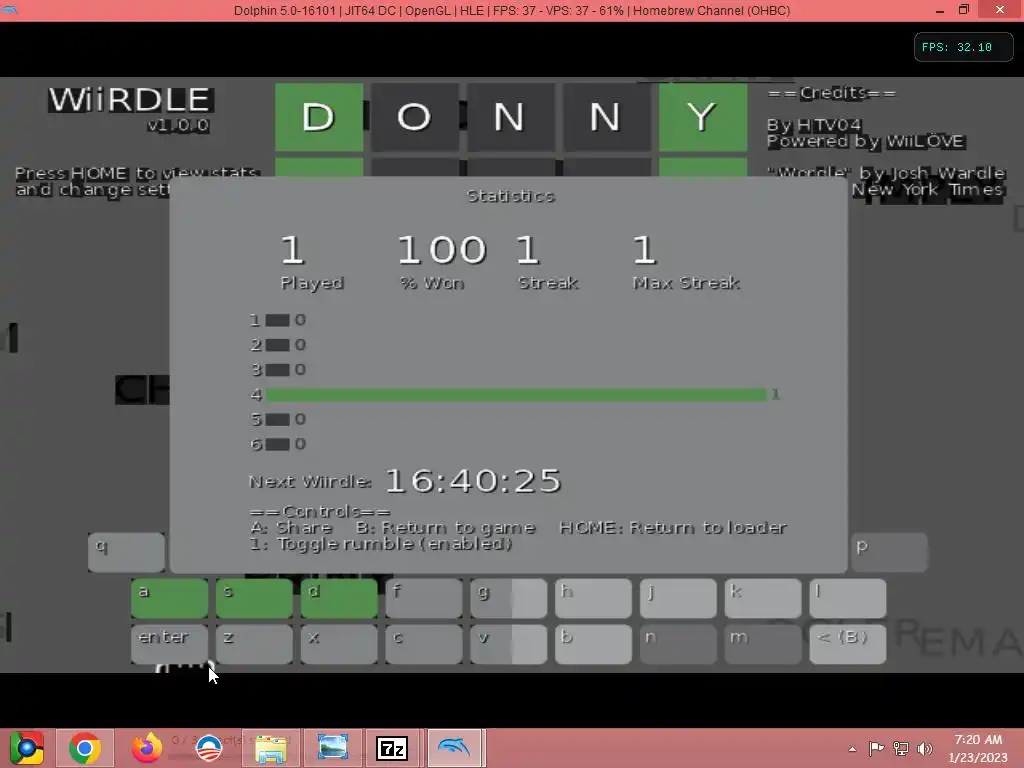Open the taskbar app with the blue, red and white circle icon
Screen dimensions: 1024x768
(x=209, y=748)
